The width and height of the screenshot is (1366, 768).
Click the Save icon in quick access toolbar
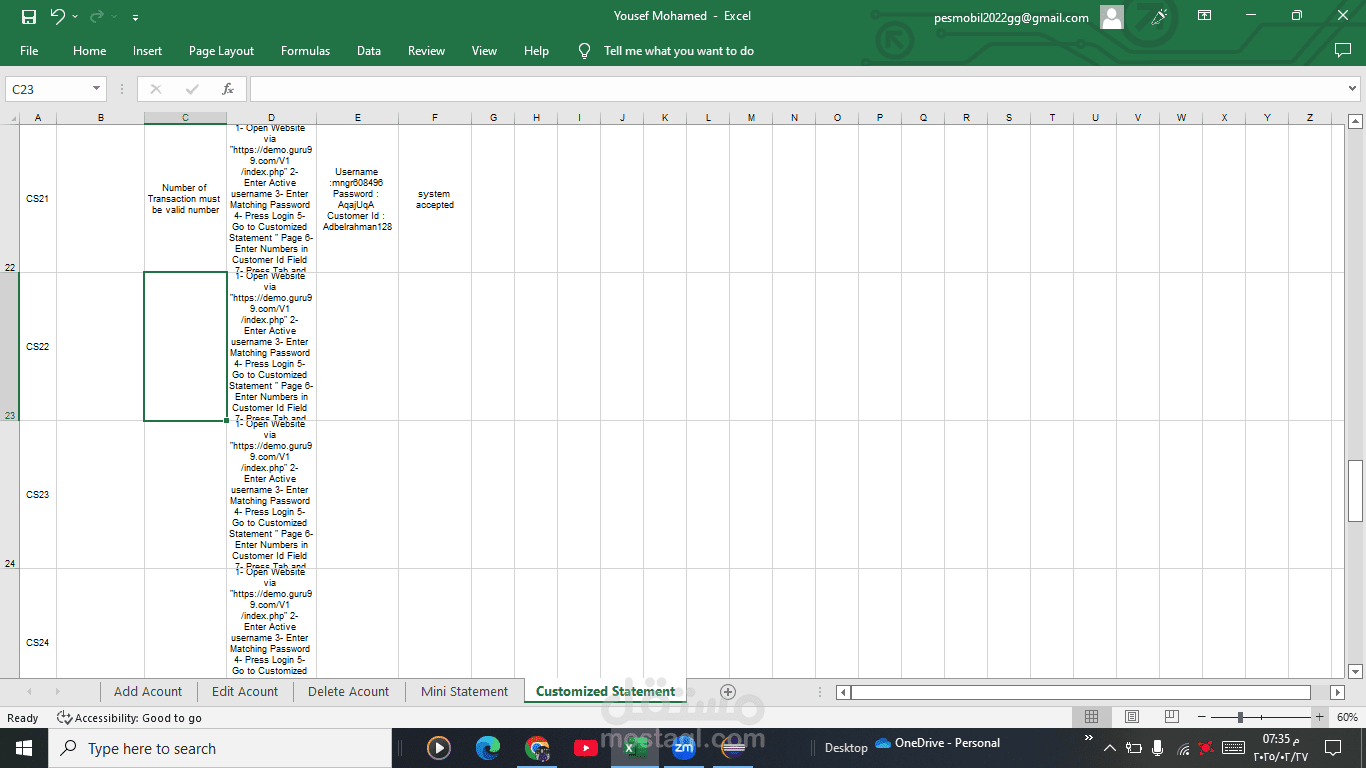[x=28, y=17]
